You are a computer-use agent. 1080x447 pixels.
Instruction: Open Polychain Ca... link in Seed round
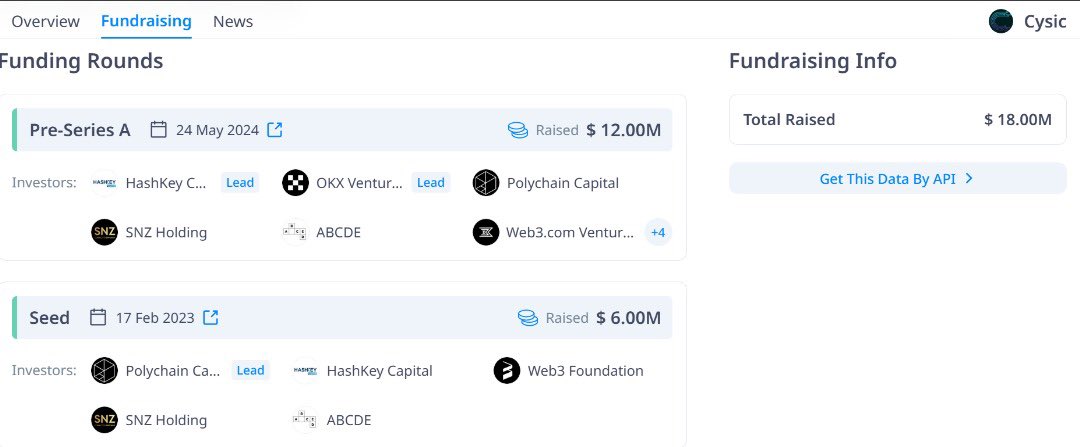click(x=173, y=371)
